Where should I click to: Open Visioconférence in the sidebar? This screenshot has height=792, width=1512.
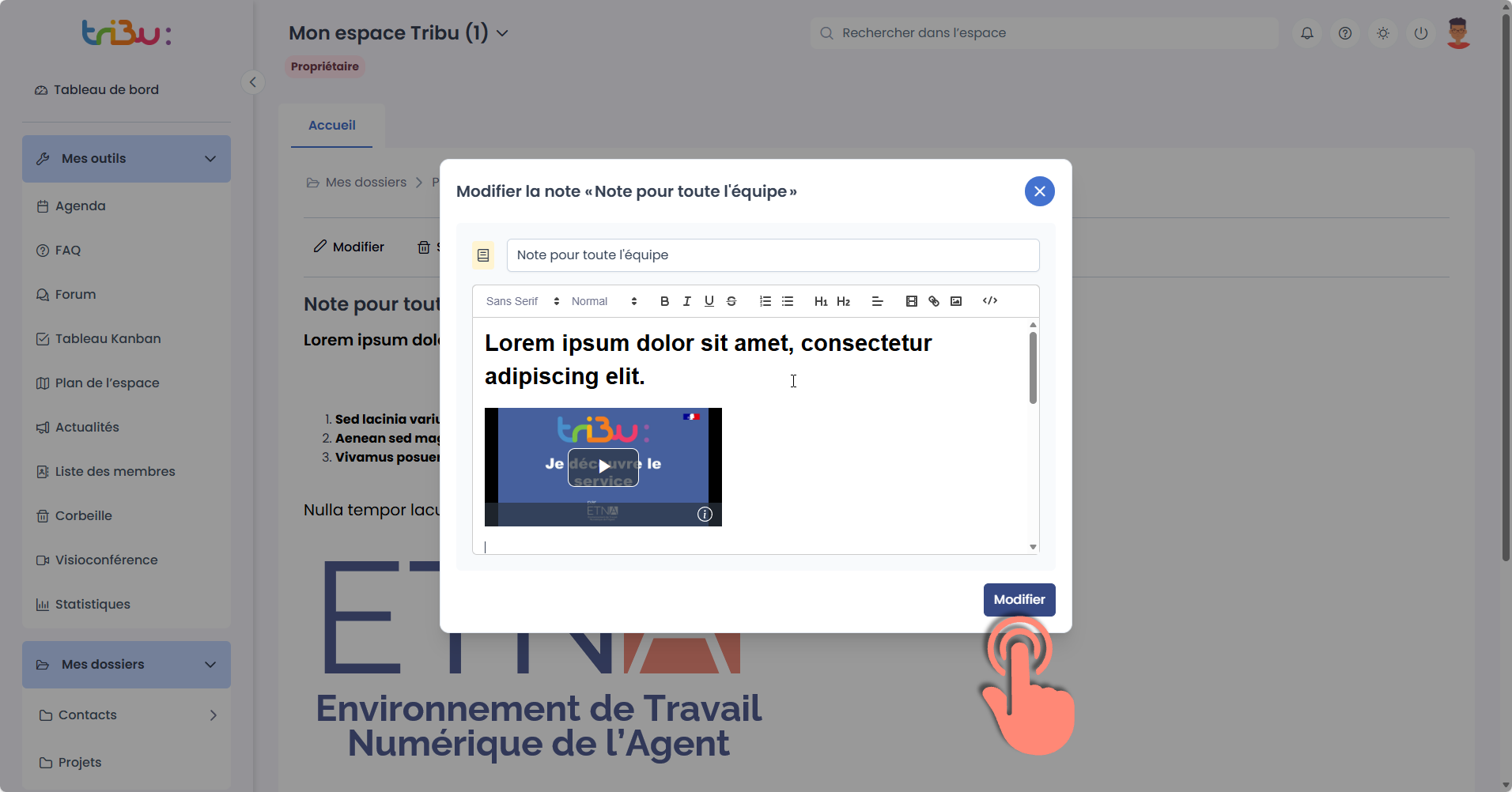[x=97, y=560]
